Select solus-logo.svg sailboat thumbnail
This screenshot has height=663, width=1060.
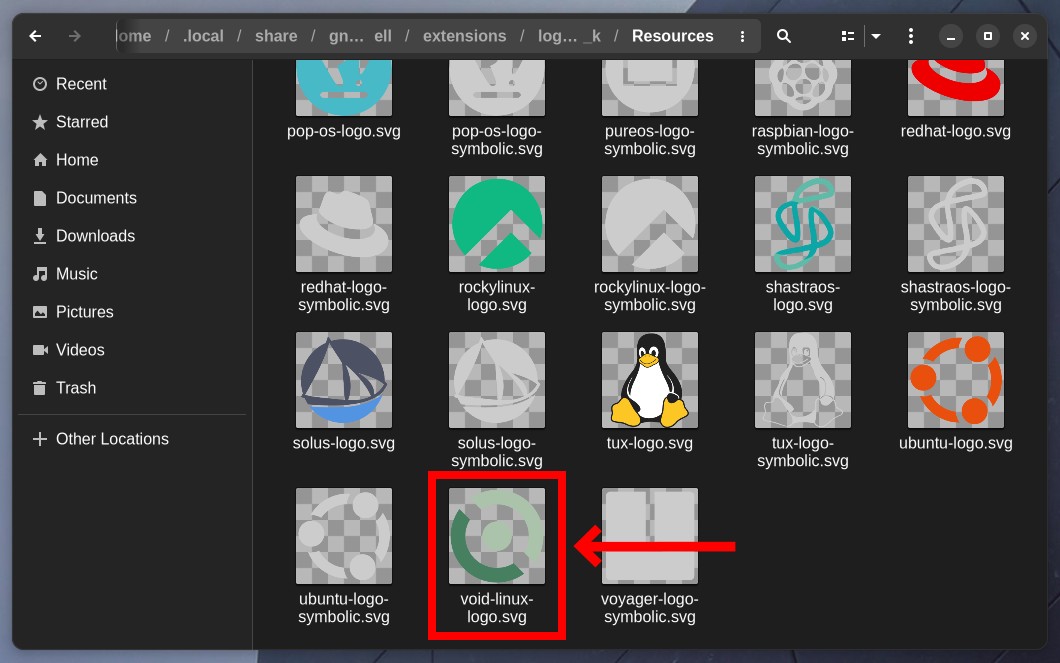tap(343, 380)
